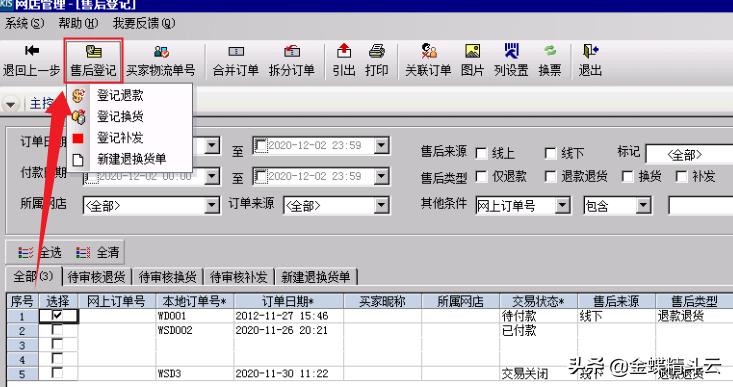733x387 pixels.
Task: Toggle the 线上 source checkbox
Action: pyautogui.click(x=481, y=153)
